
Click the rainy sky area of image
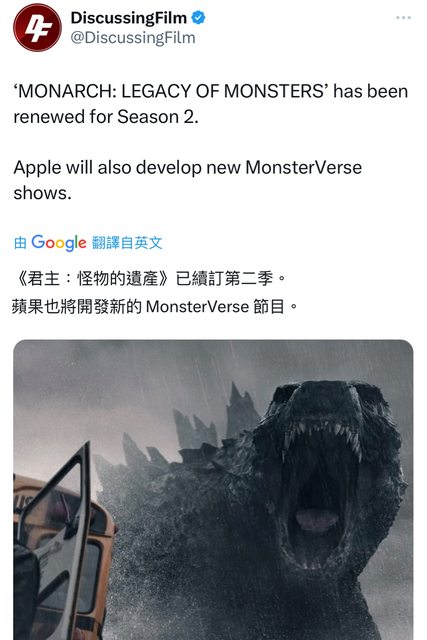pyautogui.click(x=122, y=380)
